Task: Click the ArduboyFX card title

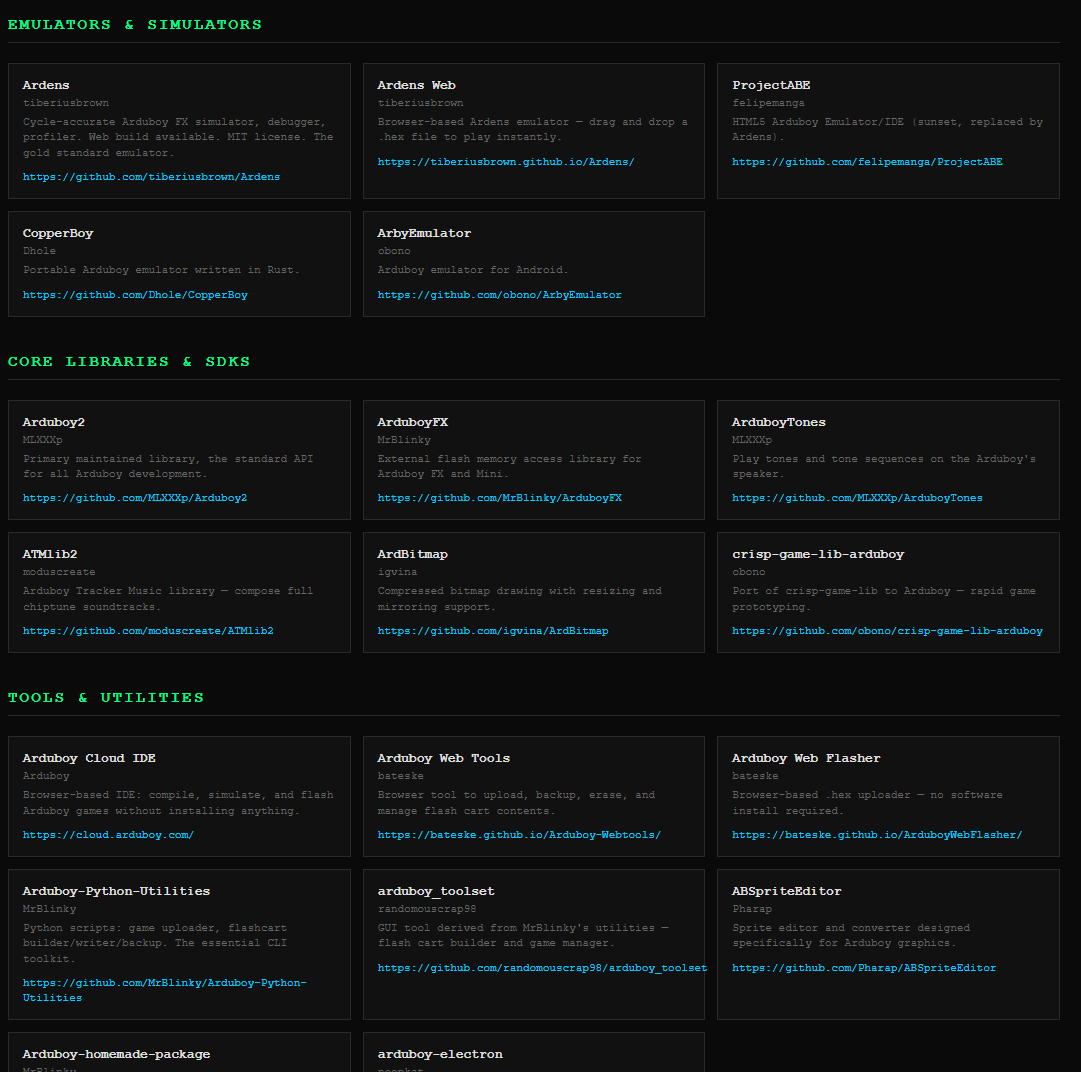Action: tap(412, 423)
